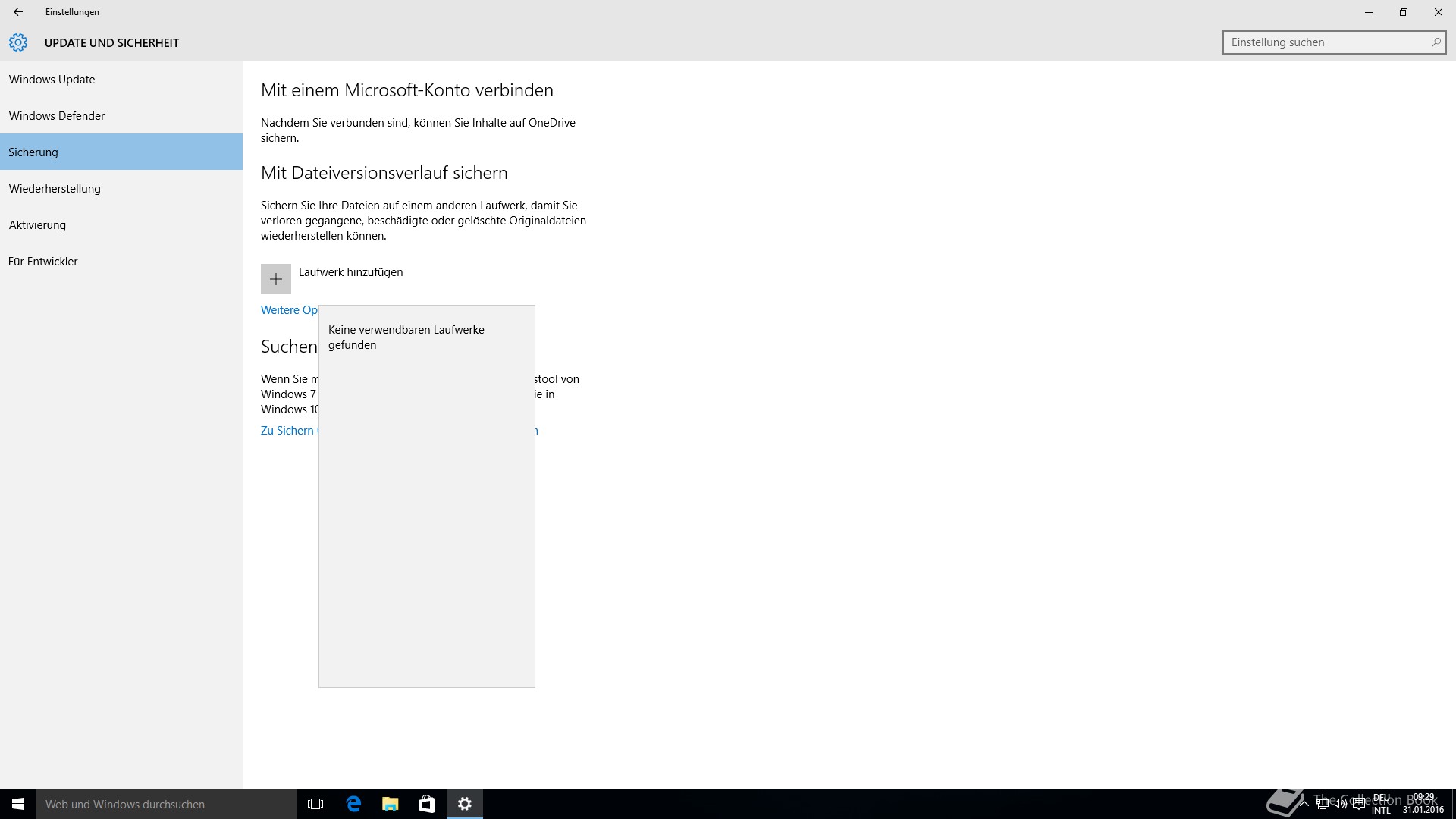Minimize the Einstellungen window
This screenshot has width=1456, height=819.
pos(1369,12)
